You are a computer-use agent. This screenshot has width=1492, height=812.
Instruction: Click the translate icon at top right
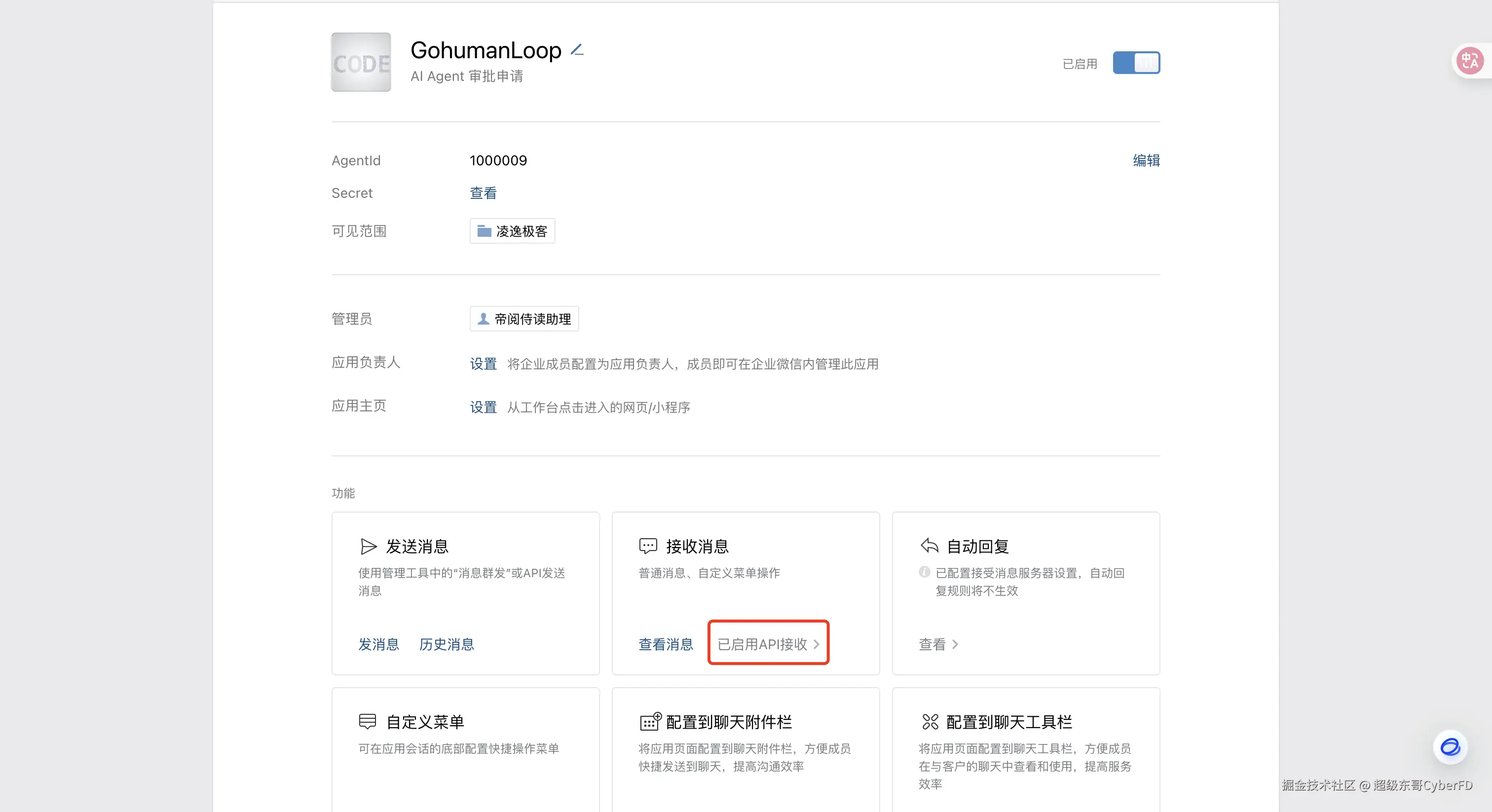click(x=1470, y=61)
